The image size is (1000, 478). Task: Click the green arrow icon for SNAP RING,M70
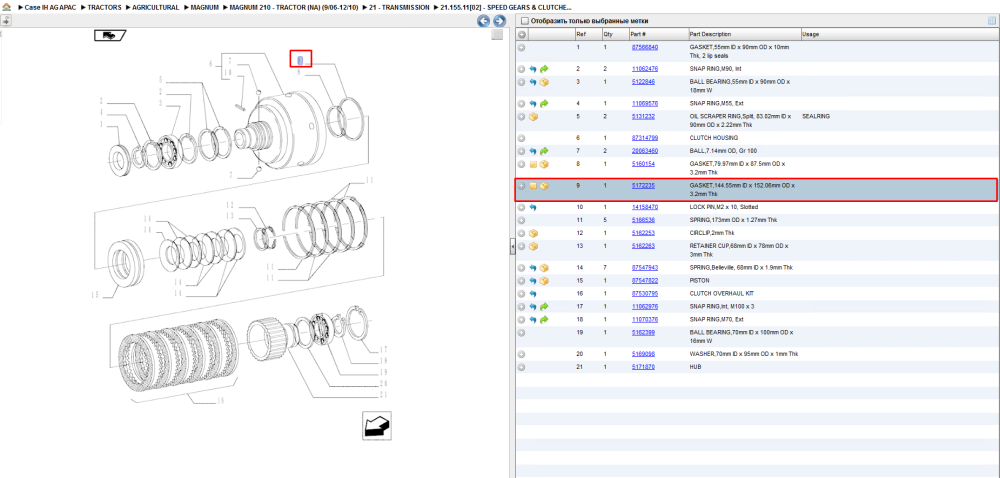(x=544, y=320)
